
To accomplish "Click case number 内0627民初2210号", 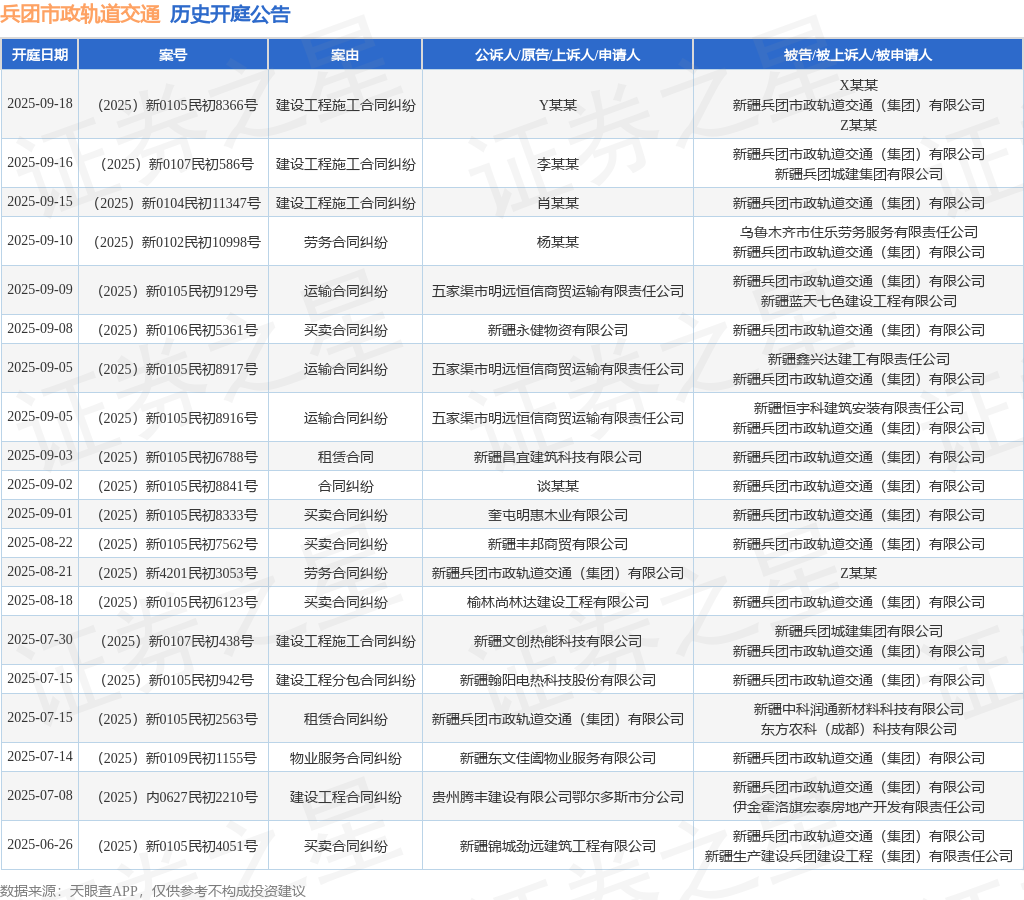I will (x=178, y=797).
